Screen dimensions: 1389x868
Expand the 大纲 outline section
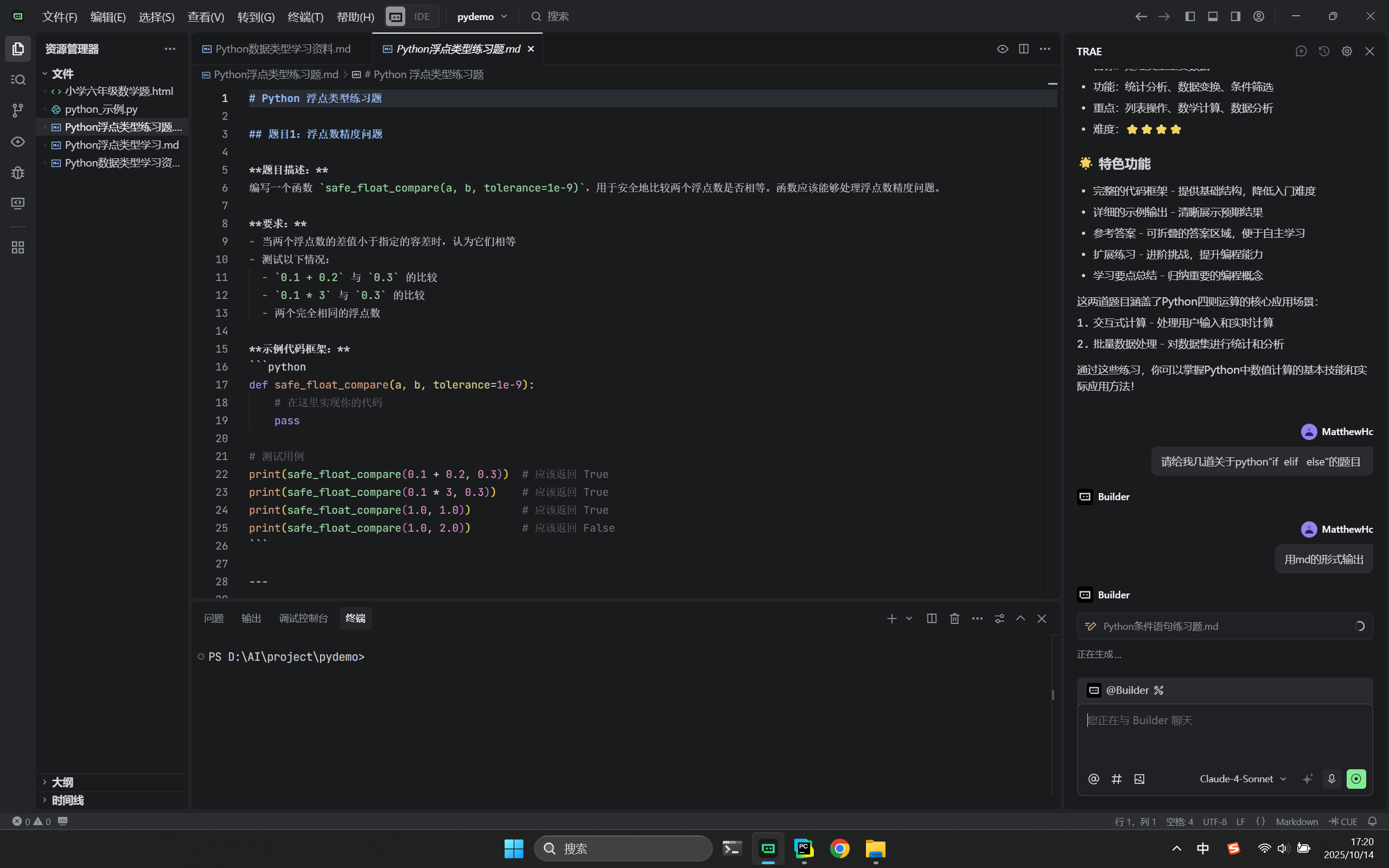pos(112,782)
